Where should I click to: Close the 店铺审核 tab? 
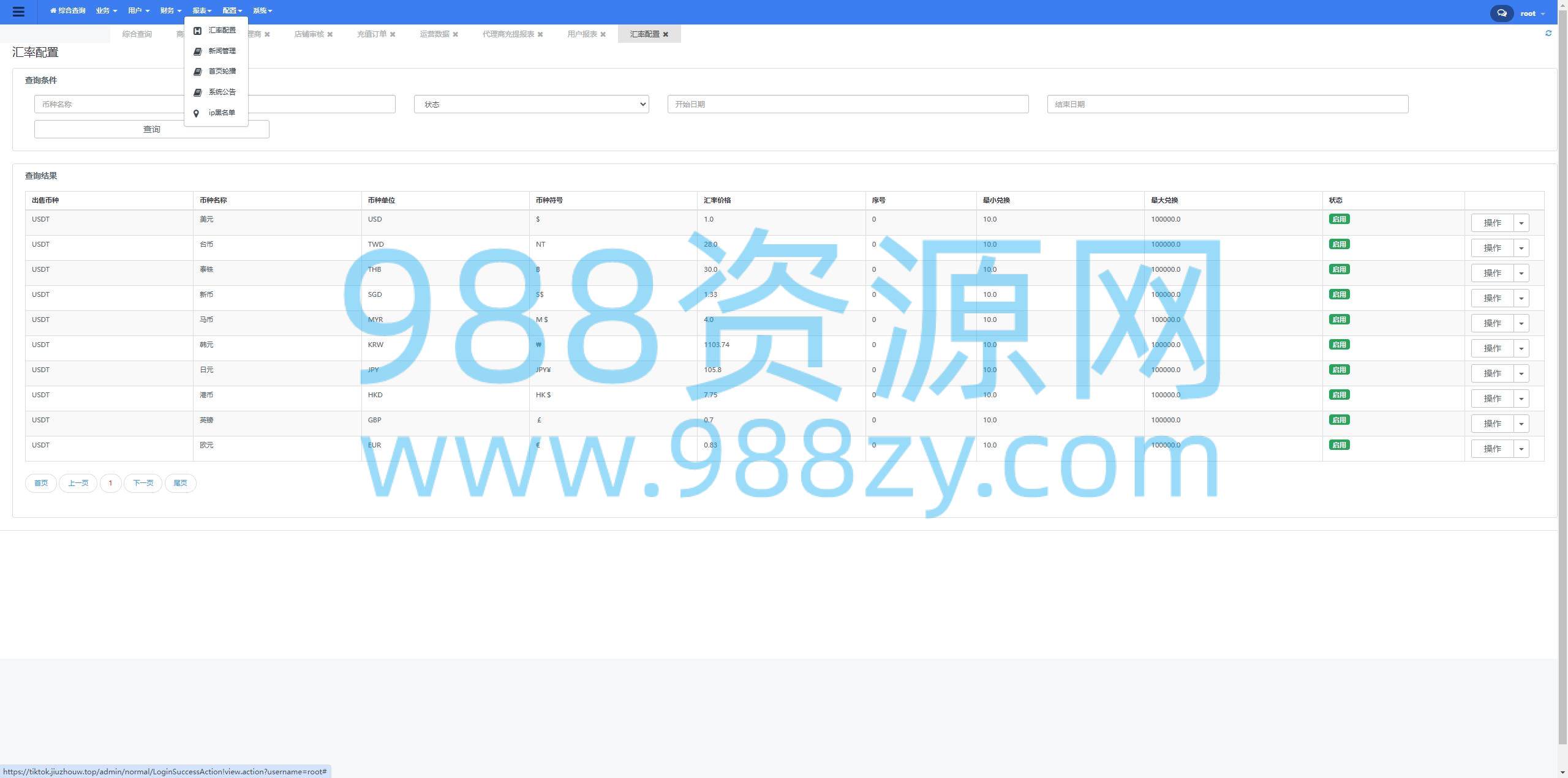pyautogui.click(x=330, y=34)
